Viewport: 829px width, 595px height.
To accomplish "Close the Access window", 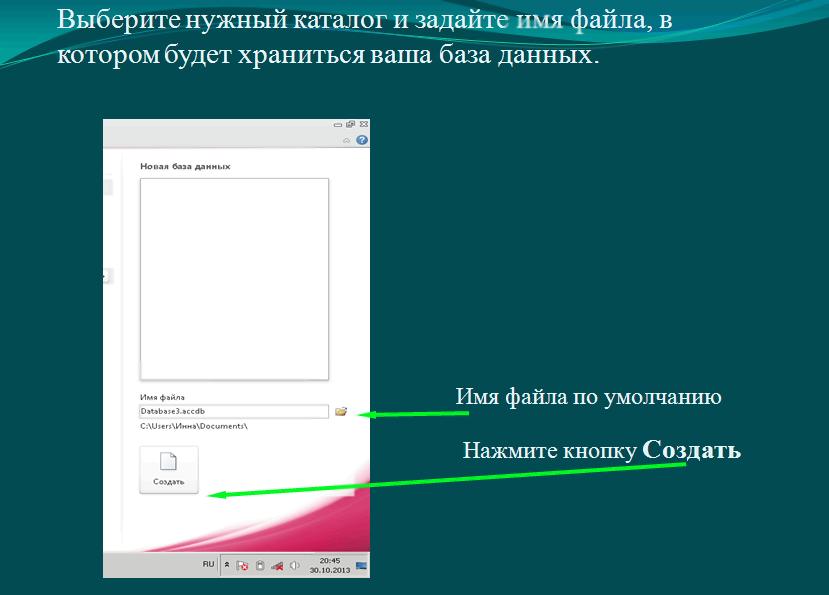I will tap(364, 125).
